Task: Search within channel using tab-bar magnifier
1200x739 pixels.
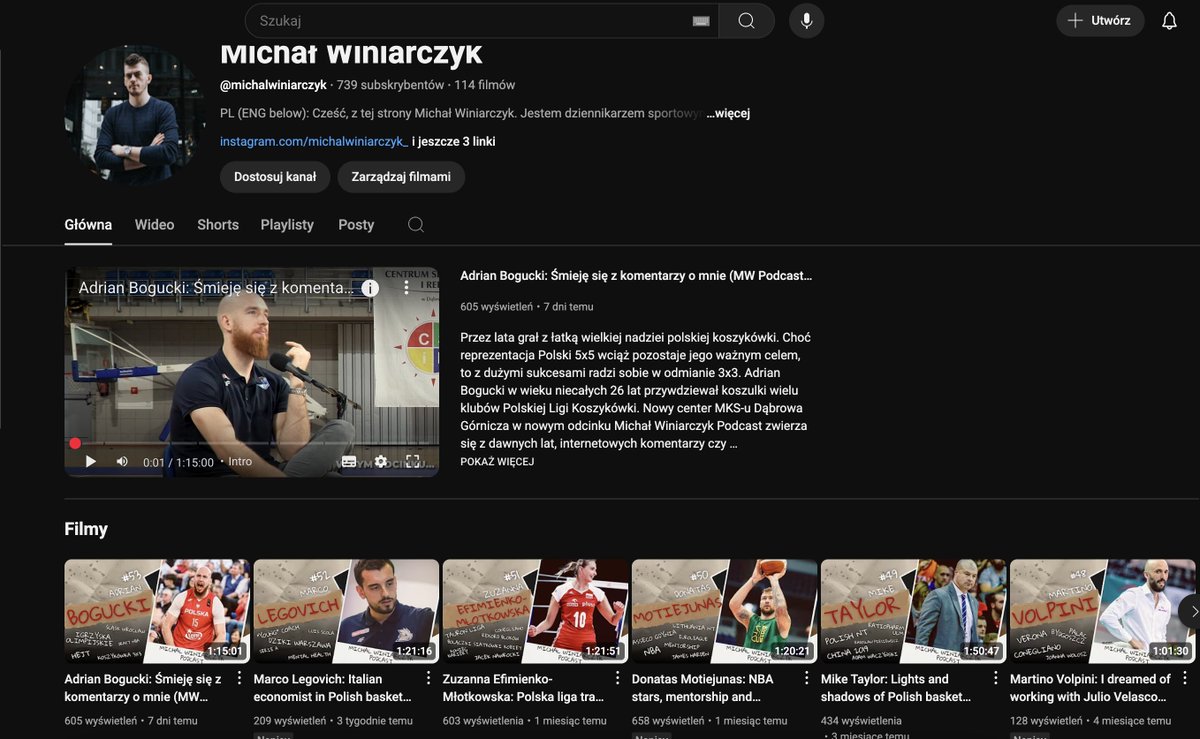Action: coord(416,225)
